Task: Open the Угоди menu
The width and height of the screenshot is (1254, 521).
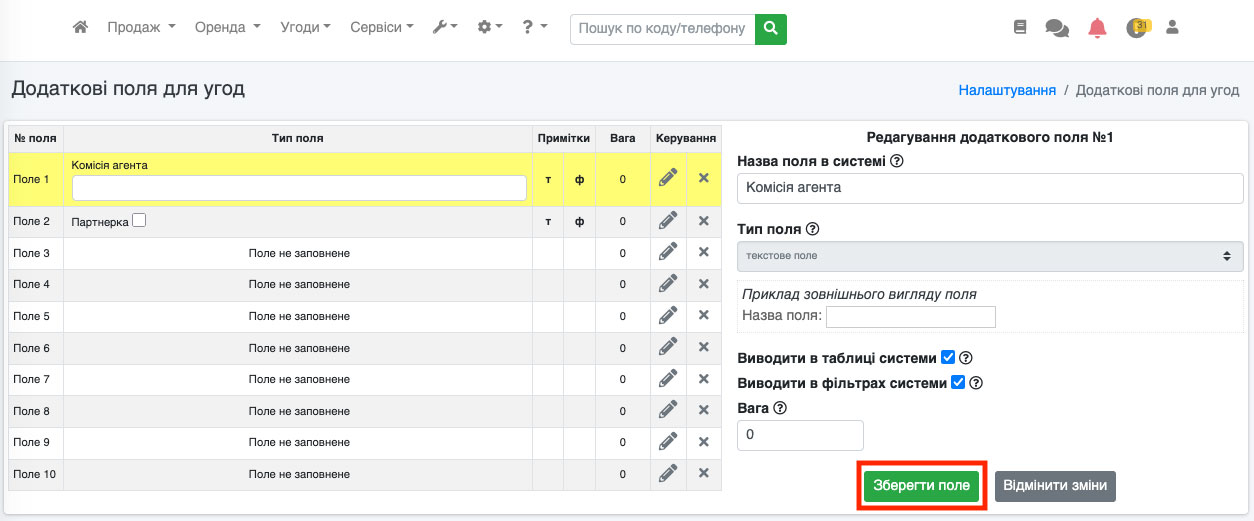Action: 305,28
